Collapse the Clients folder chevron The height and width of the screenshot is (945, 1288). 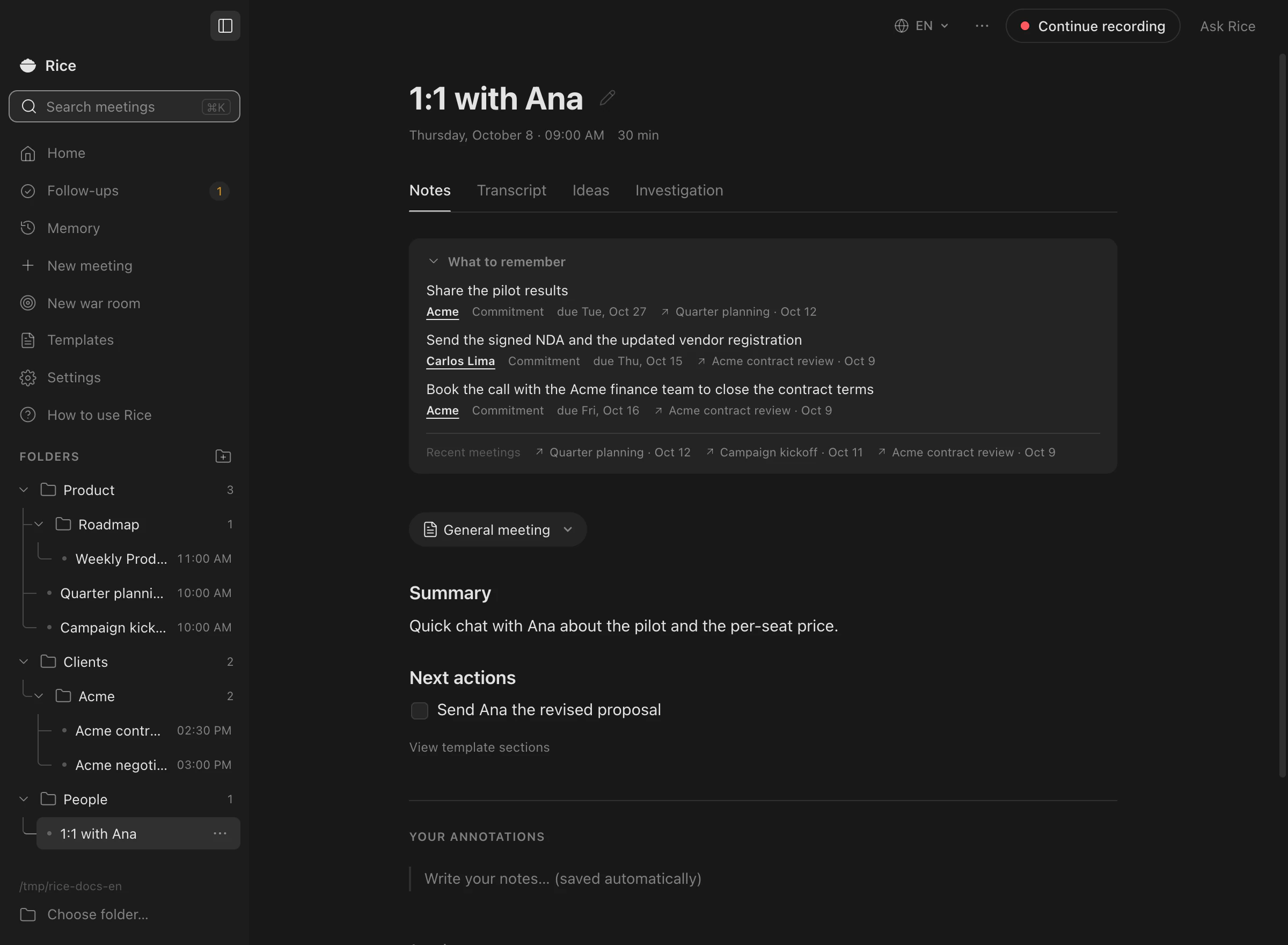click(24, 662)
